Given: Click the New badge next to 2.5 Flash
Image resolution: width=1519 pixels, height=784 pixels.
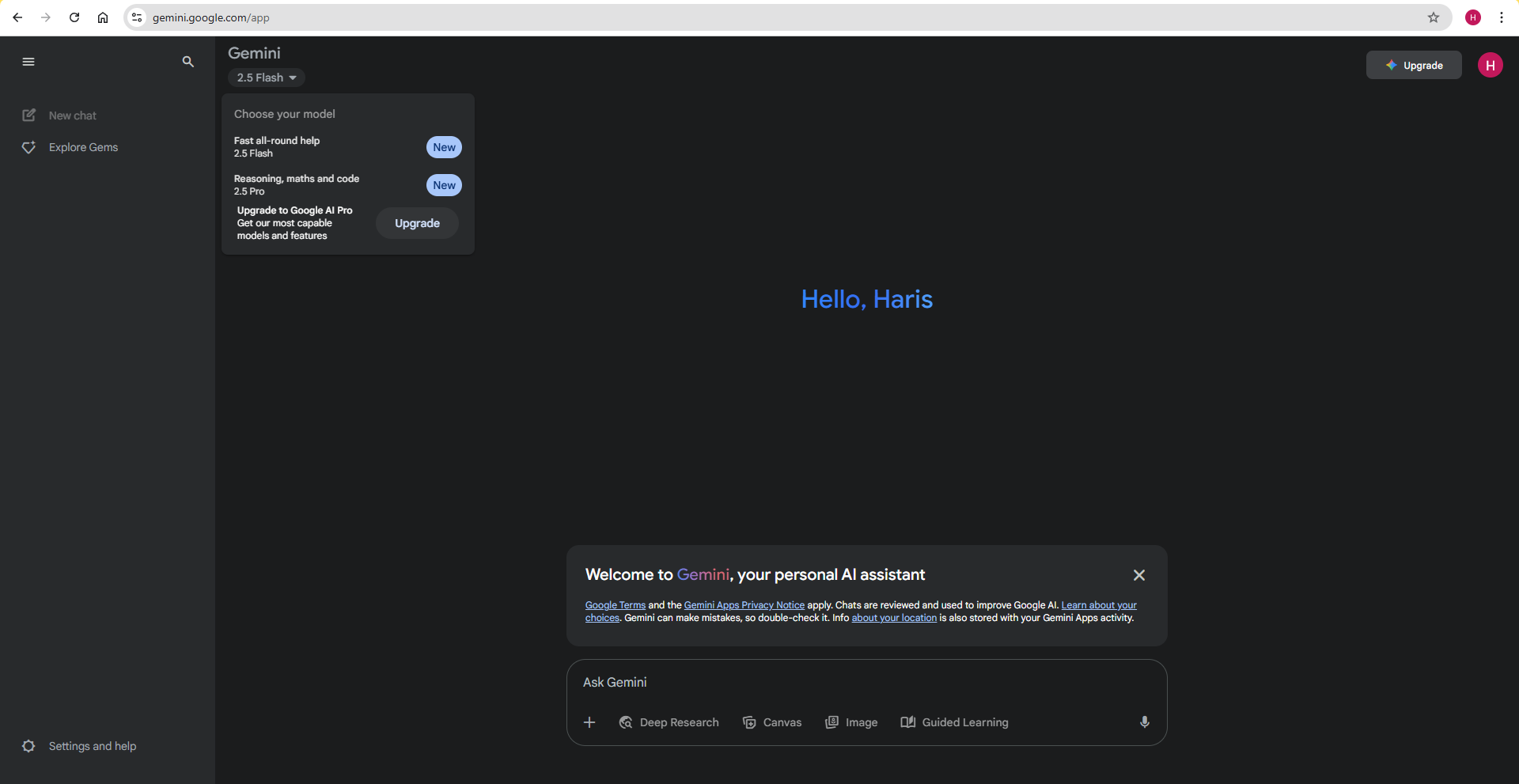Looking at the screenshot, I should click(x=444, y=147).
